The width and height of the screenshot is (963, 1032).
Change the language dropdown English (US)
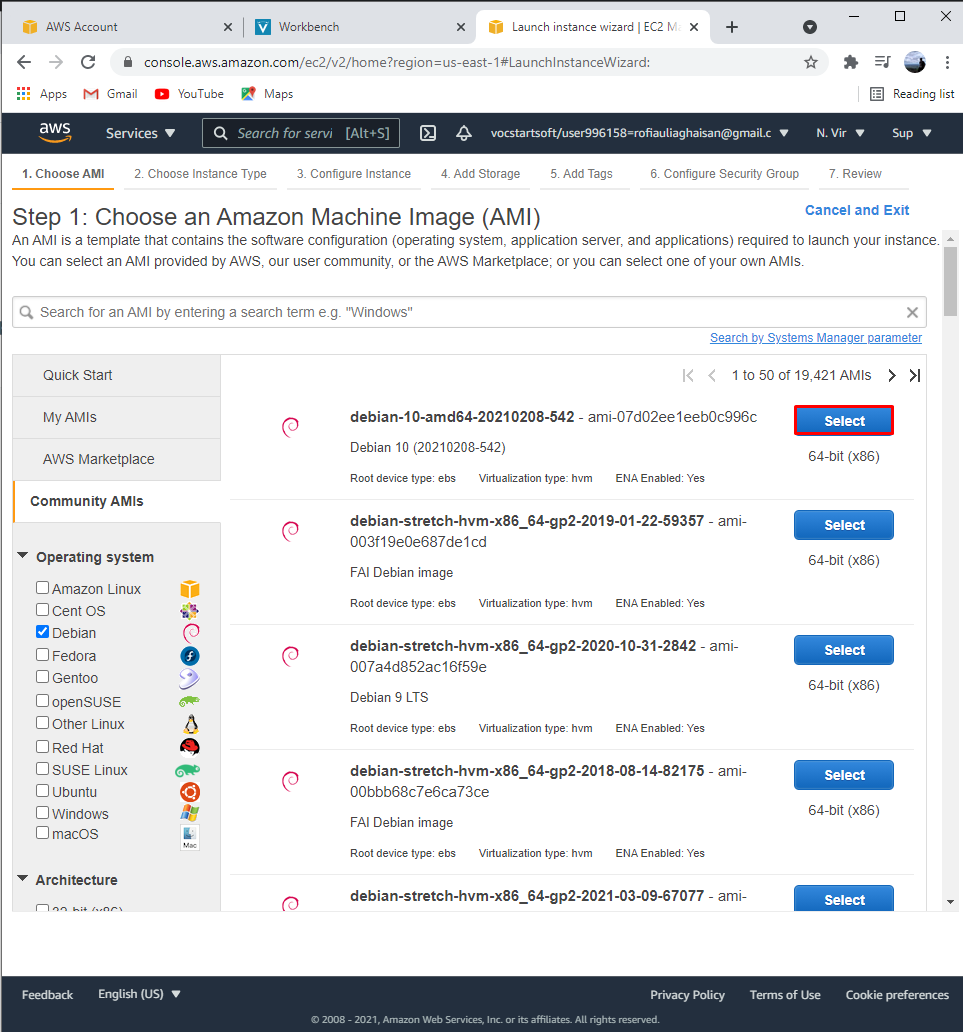(139, 994)
